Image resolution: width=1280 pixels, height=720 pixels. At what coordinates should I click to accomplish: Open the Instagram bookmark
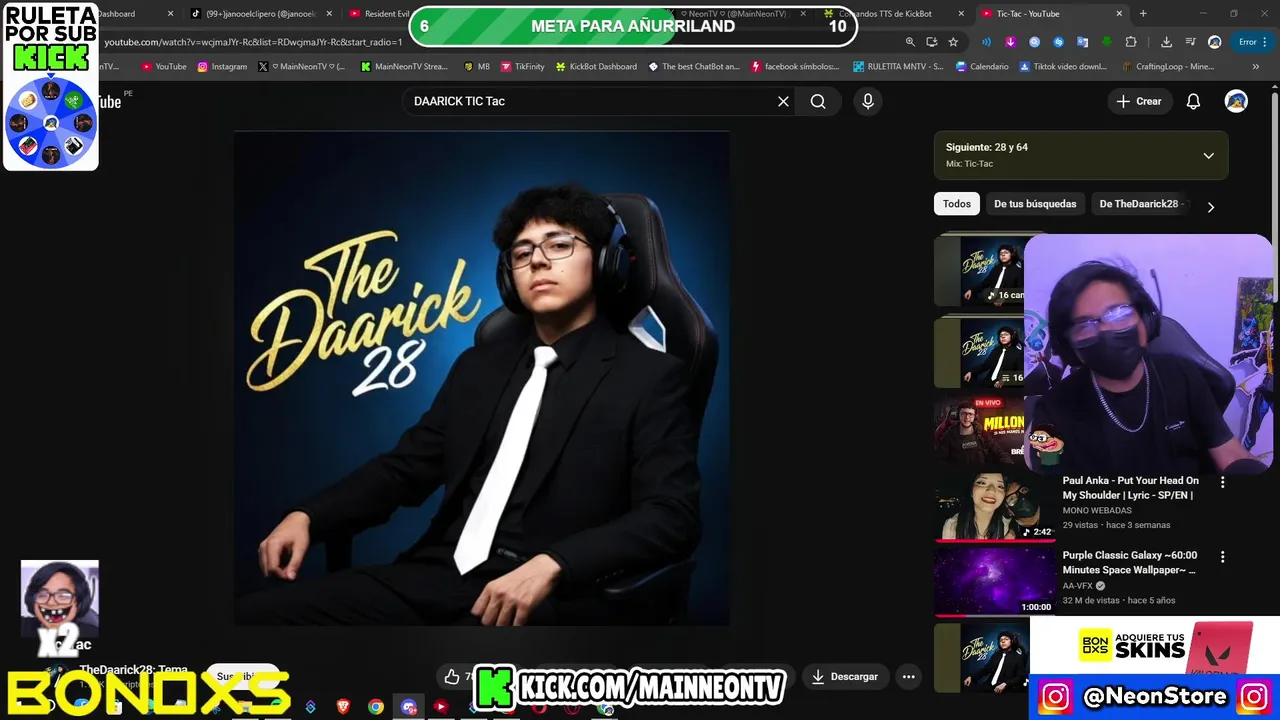pyautogui.click(x=222, y=67)
